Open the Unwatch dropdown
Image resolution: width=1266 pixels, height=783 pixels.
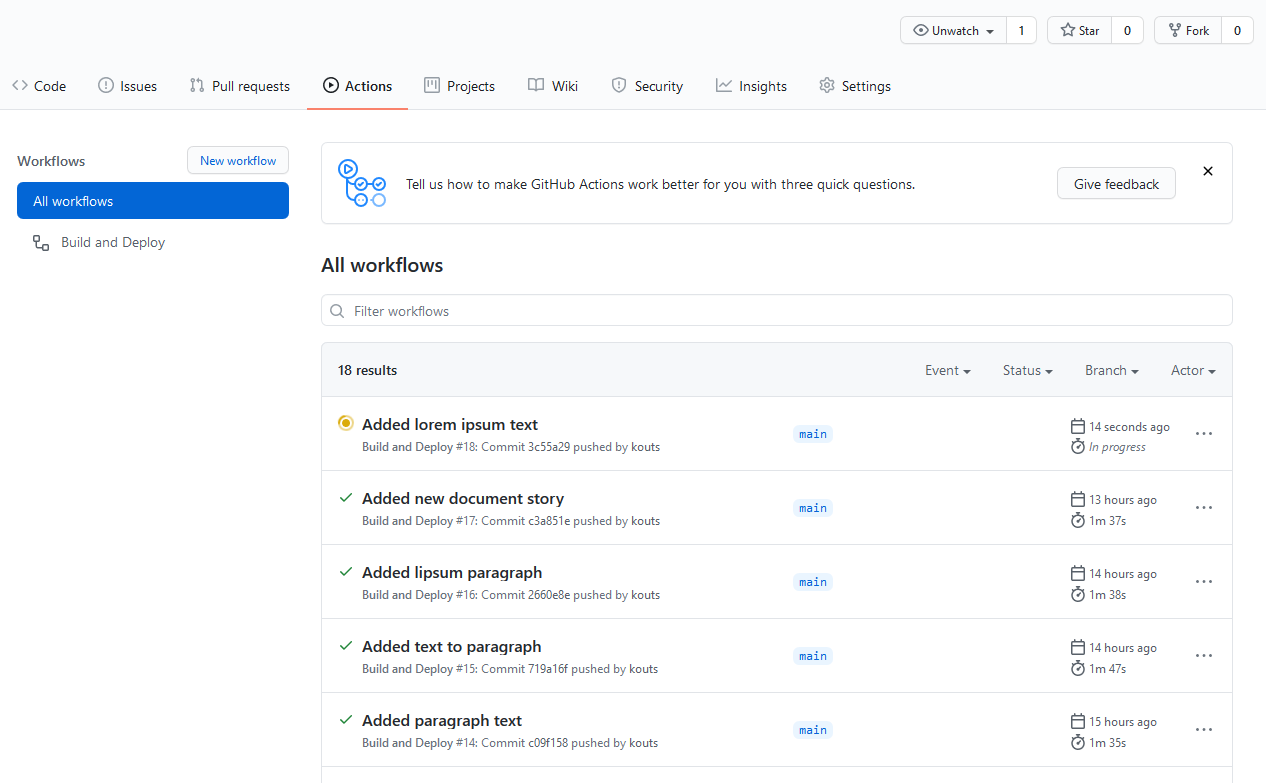click(x=953, y=31)
